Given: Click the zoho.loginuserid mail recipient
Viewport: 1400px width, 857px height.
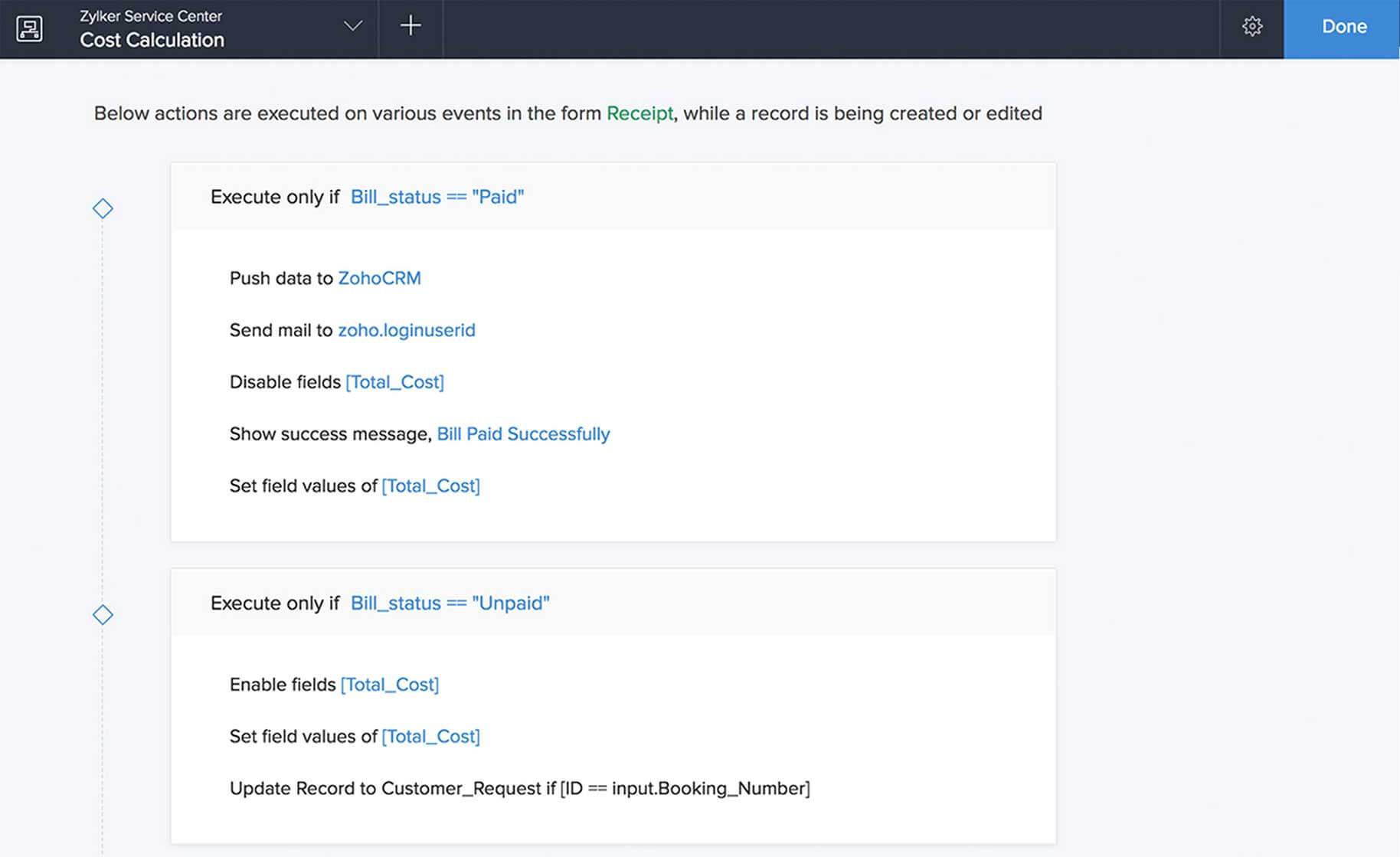Looking at the screenshot, I should click(x=406, y=330).
